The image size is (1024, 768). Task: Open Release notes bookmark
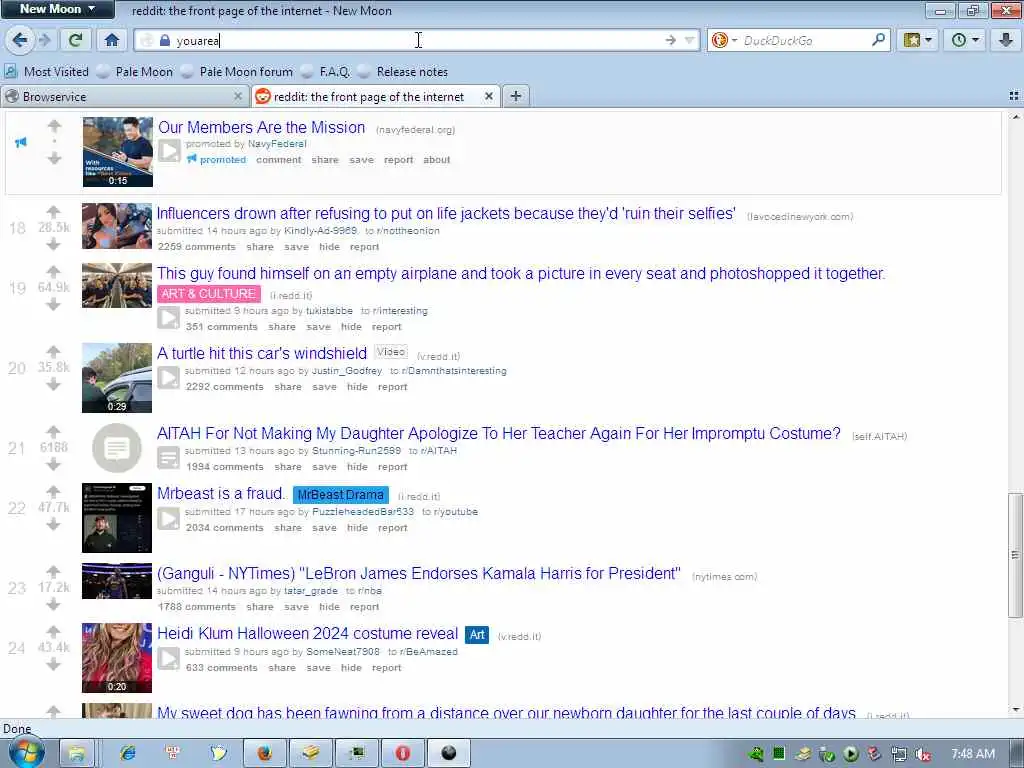(403, 72)
